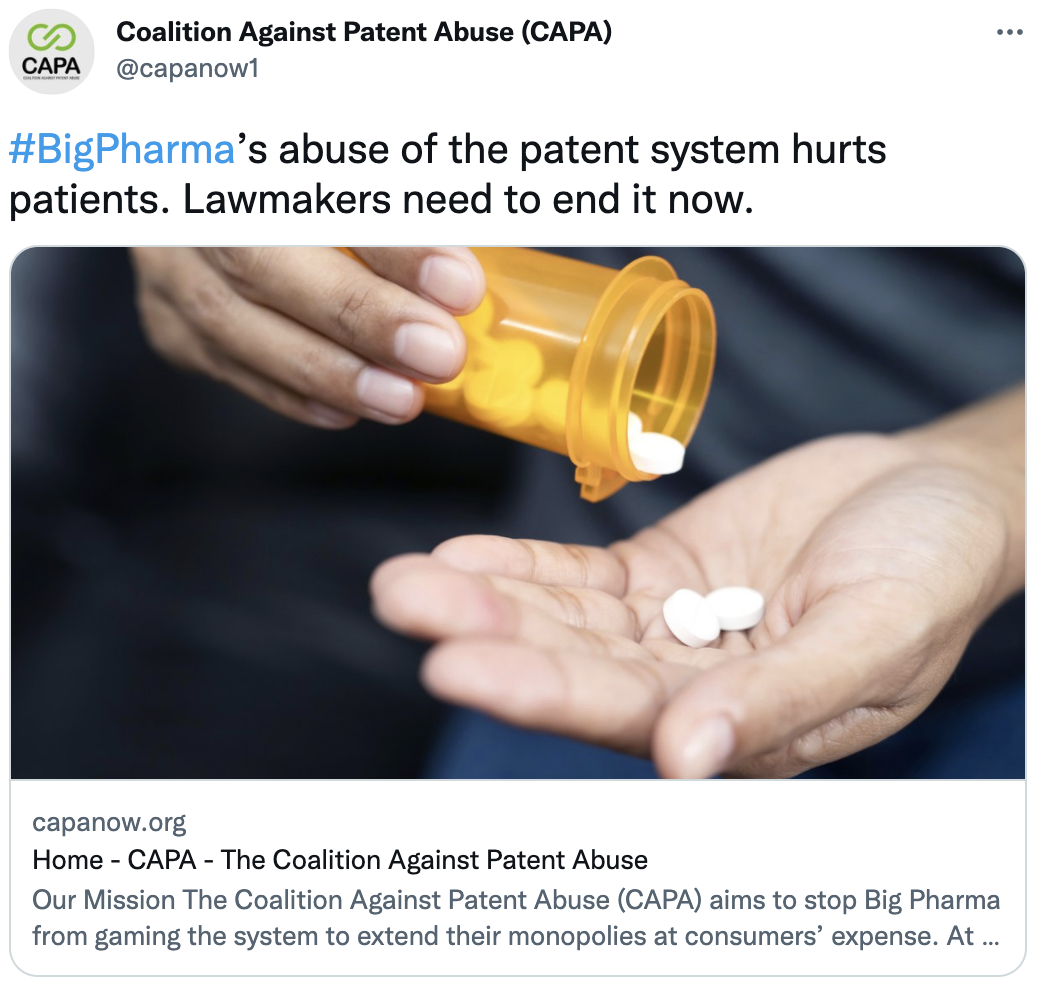The width and height of the screenshot is (1048, 985).
Task: Click the CAPA circular profile avatar
Action: coord(51,51)
